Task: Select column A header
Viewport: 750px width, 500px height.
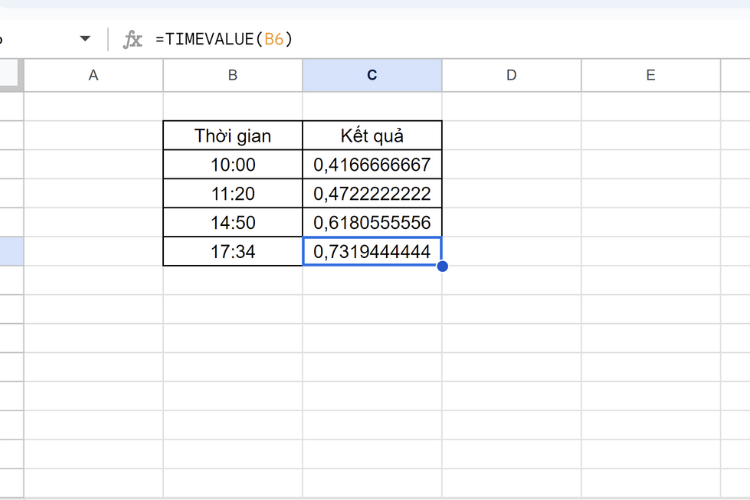Action: [93, 75]
